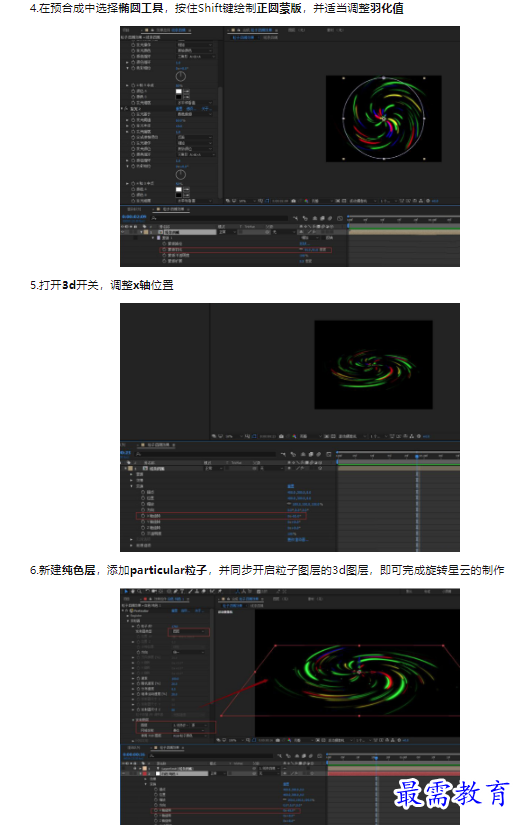The width and height of the screenshot is (518, 825).
Task: Click timeline search field in second screenshot
Action: 206,454
